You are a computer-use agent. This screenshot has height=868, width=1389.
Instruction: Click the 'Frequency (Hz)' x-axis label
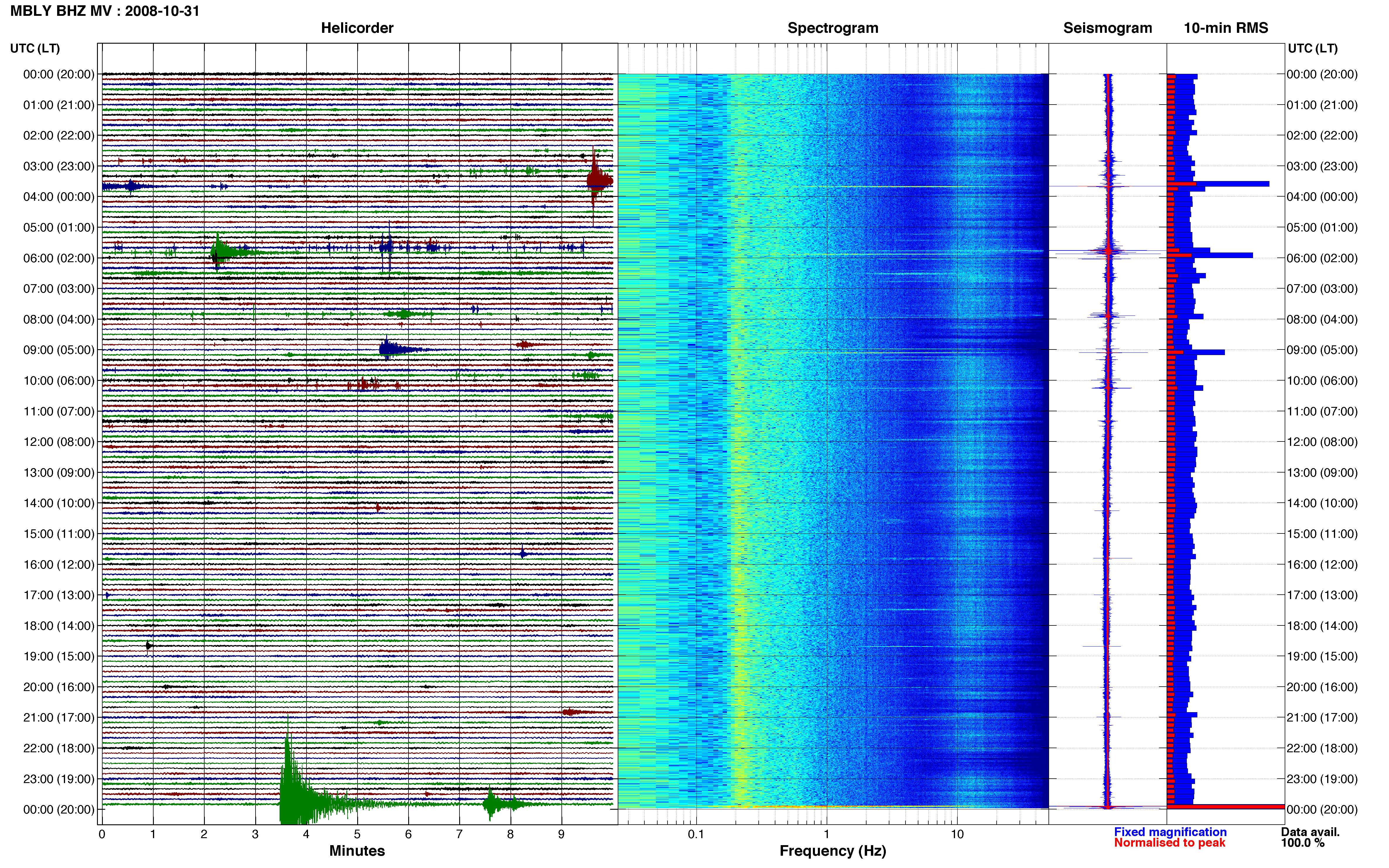click(x=833, y=851)
